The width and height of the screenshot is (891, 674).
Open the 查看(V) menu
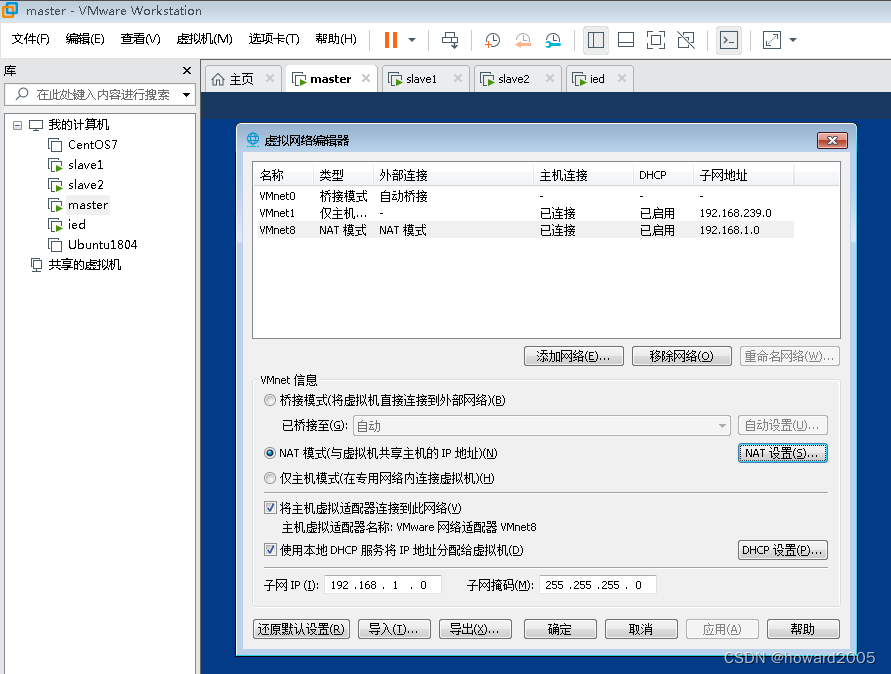(140, 39)
